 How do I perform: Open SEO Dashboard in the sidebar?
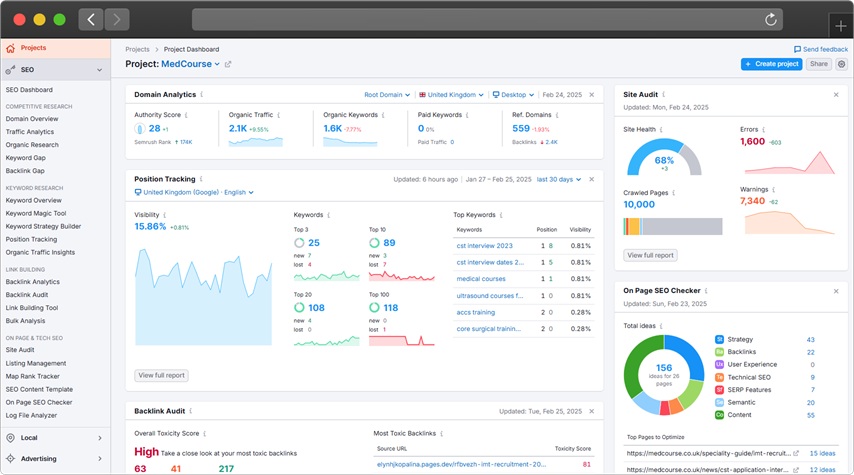point(29,90)
